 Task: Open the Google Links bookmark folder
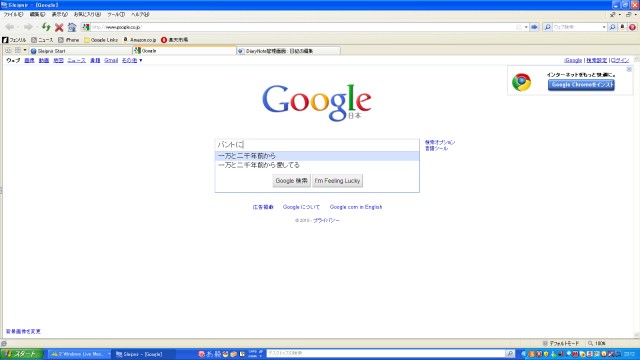click(101, 40)
